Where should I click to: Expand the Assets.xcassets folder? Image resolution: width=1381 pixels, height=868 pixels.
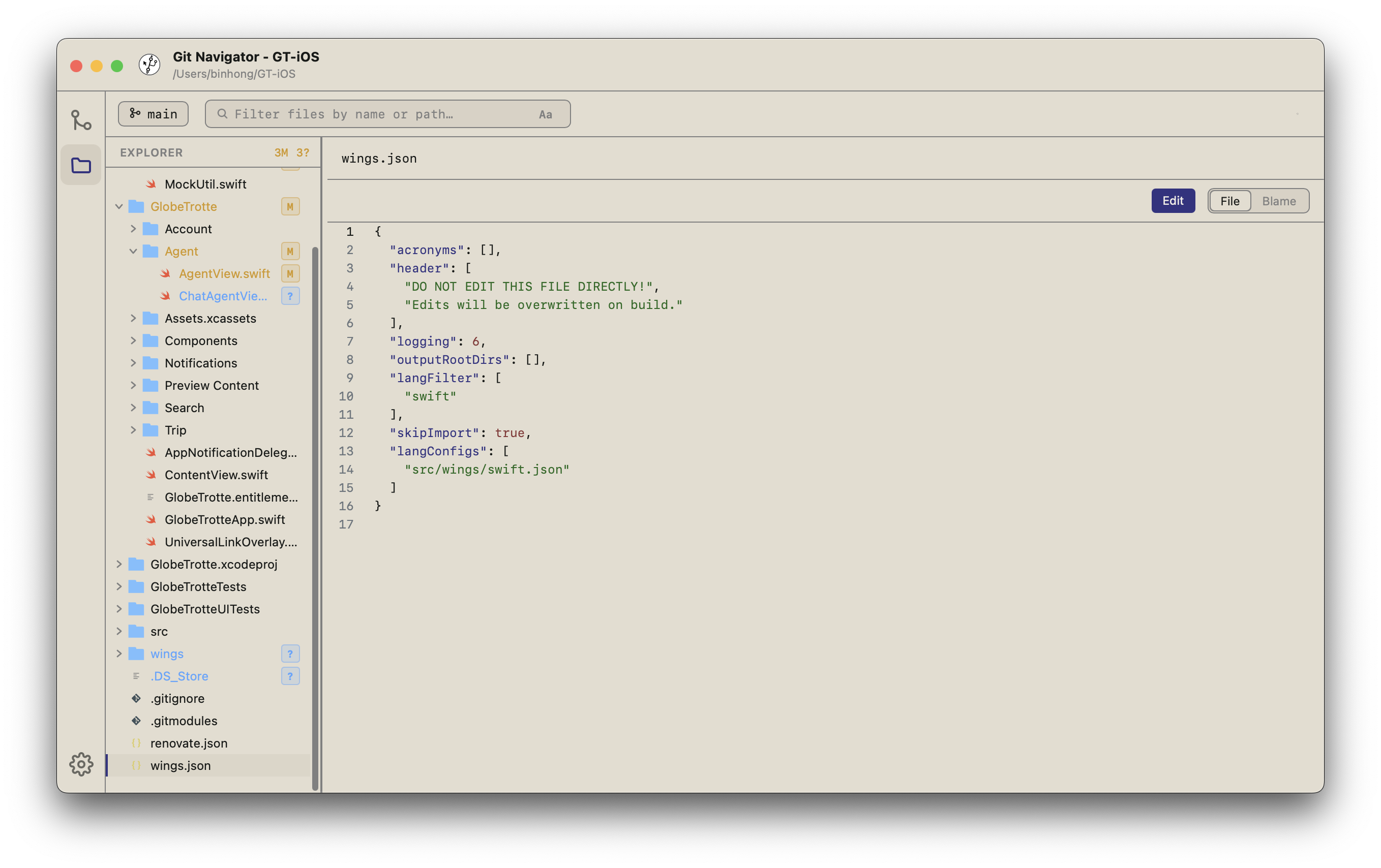[x=133, y=318]
